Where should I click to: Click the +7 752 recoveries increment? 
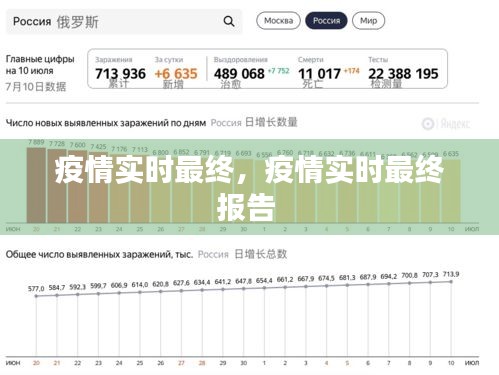pos(278,71)
